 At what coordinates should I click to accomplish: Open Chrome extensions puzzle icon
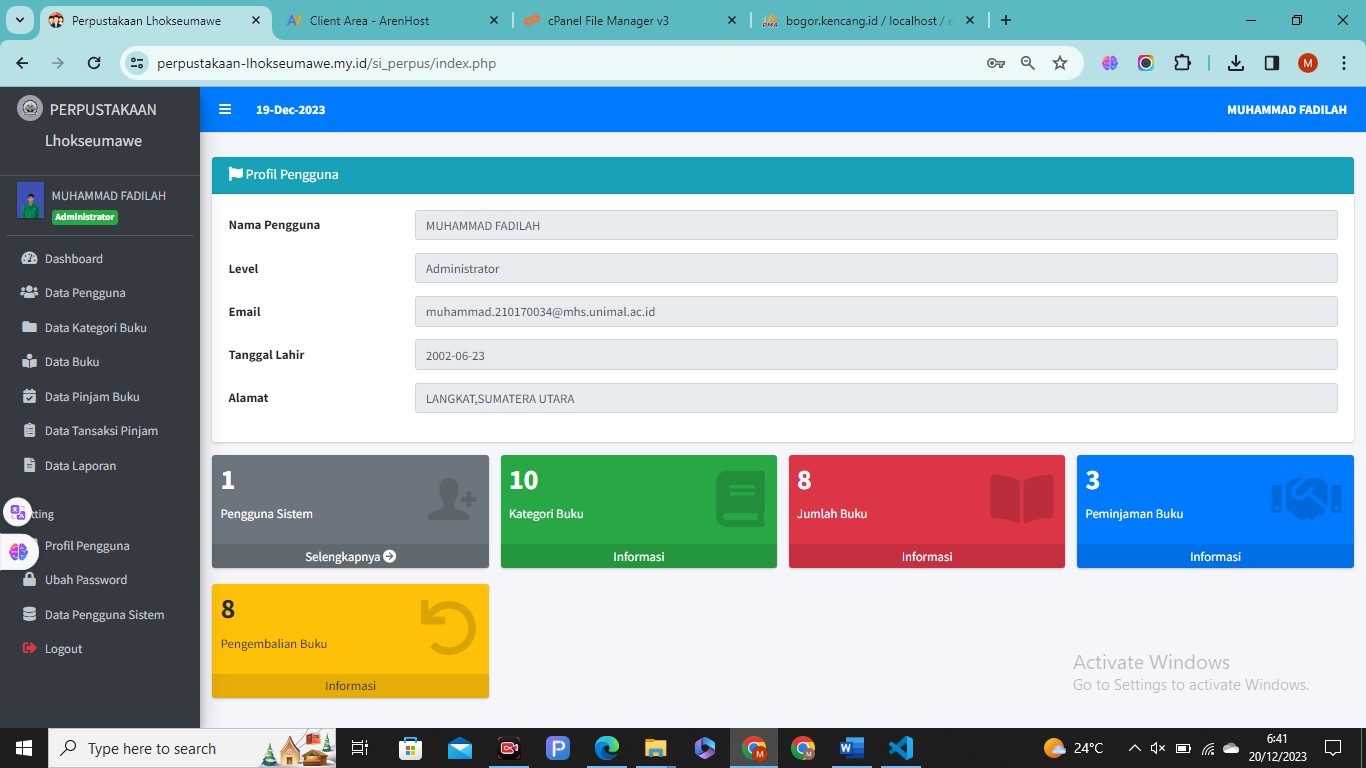(1182, 63)
